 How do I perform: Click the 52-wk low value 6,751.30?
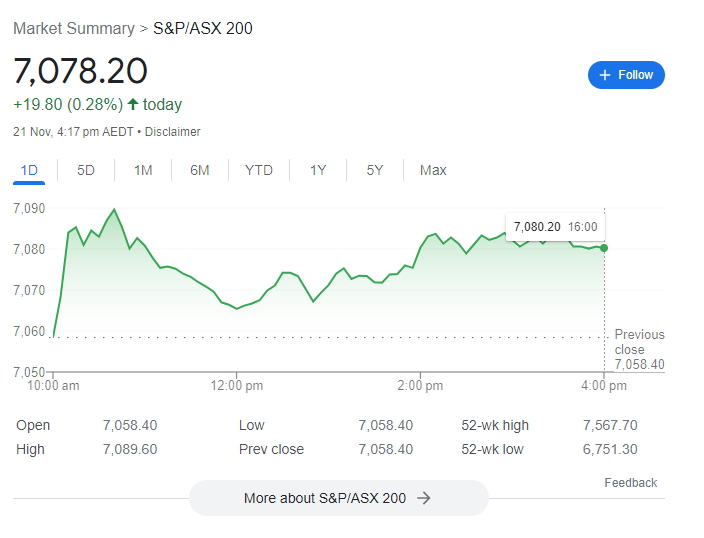pos(610,449)
